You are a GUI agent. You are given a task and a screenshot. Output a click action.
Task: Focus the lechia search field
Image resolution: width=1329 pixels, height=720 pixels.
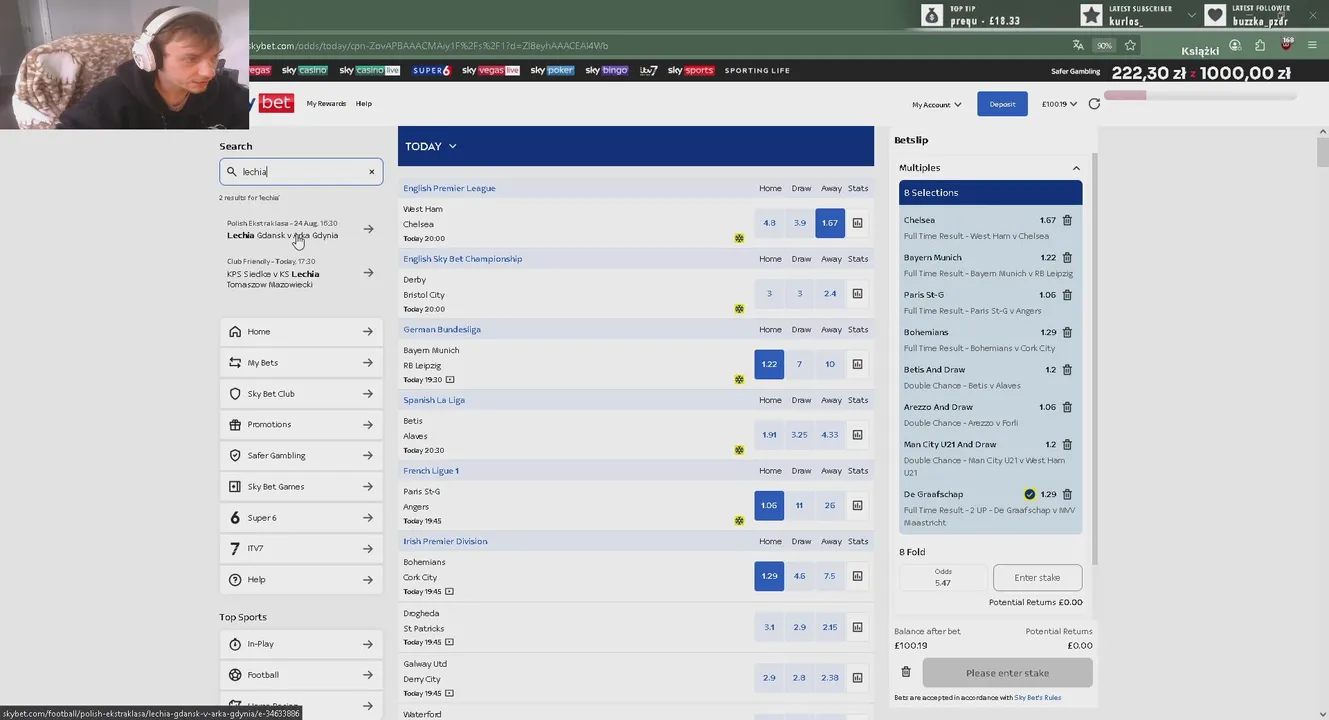click(301, 172)
